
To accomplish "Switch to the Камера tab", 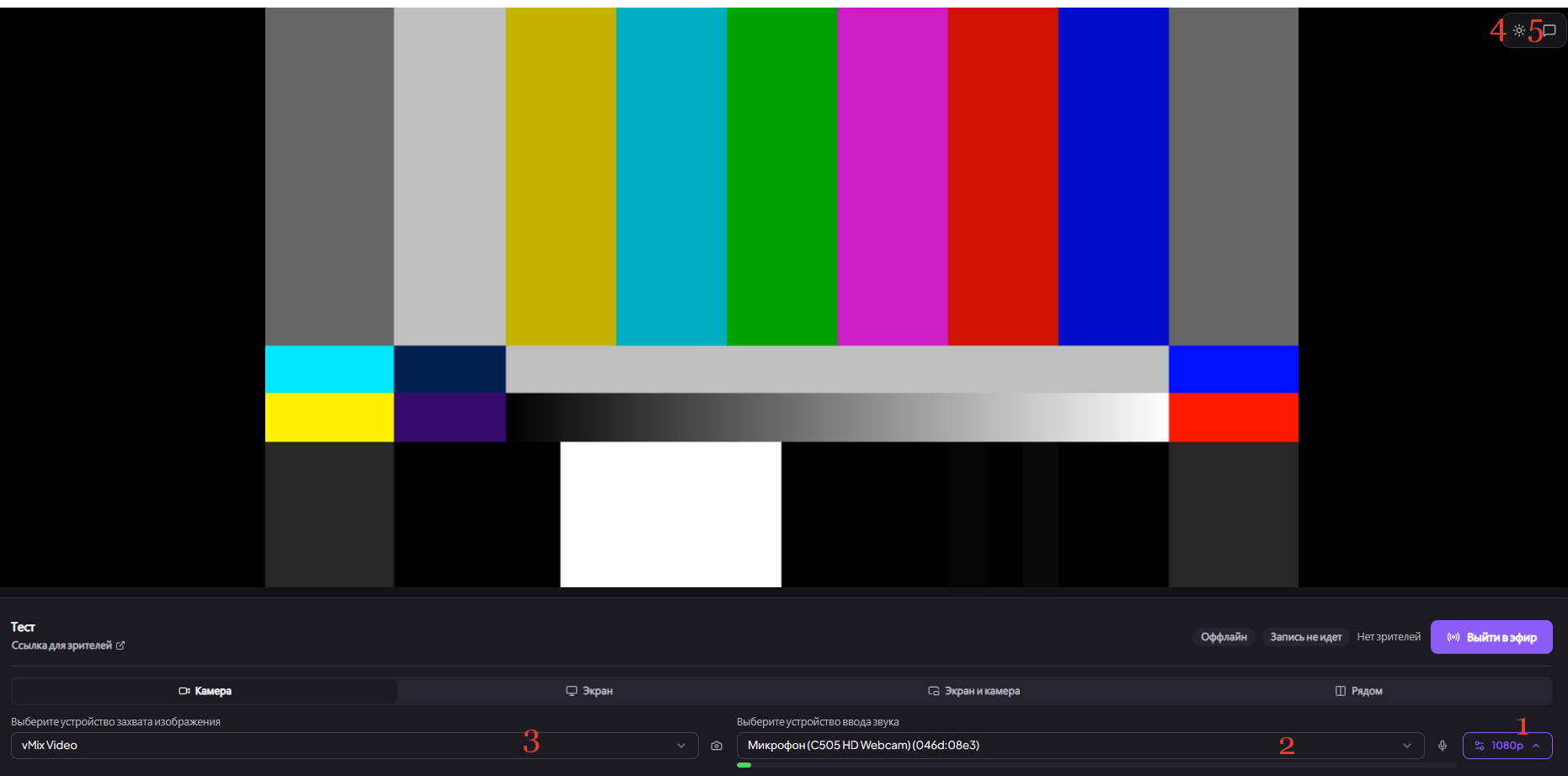I will point(205,691).
